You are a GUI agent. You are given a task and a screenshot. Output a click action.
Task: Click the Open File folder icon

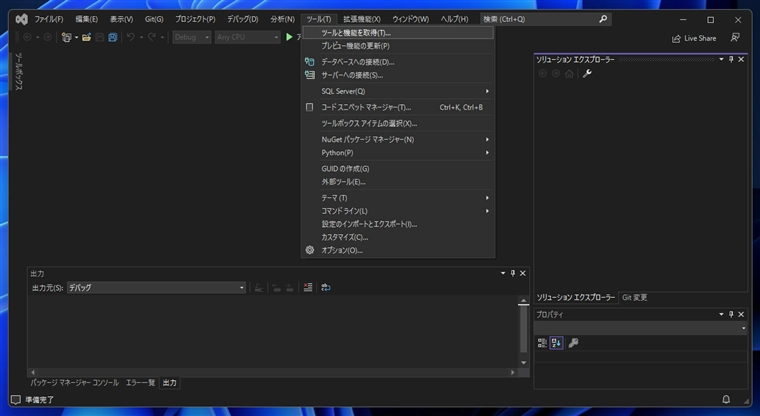(86, 37)
